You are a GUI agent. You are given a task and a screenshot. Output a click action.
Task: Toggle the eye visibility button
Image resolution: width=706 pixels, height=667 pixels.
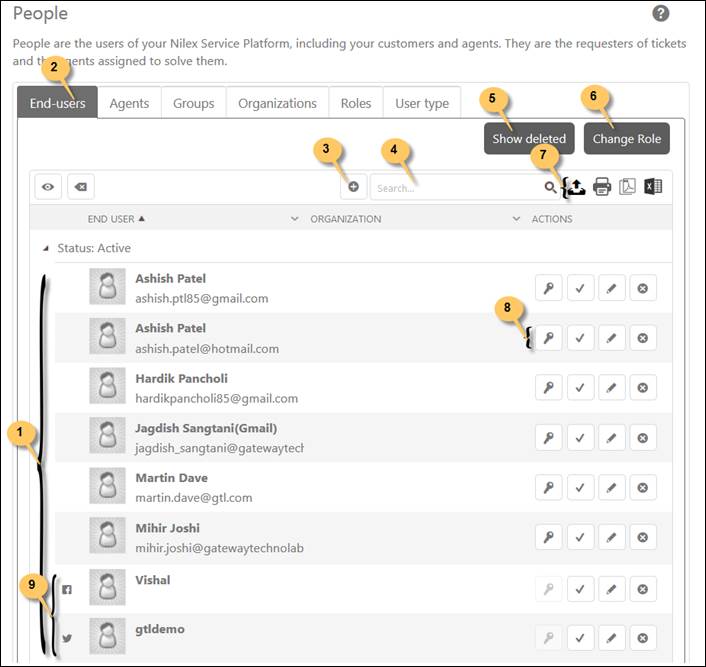coord(48,187)
